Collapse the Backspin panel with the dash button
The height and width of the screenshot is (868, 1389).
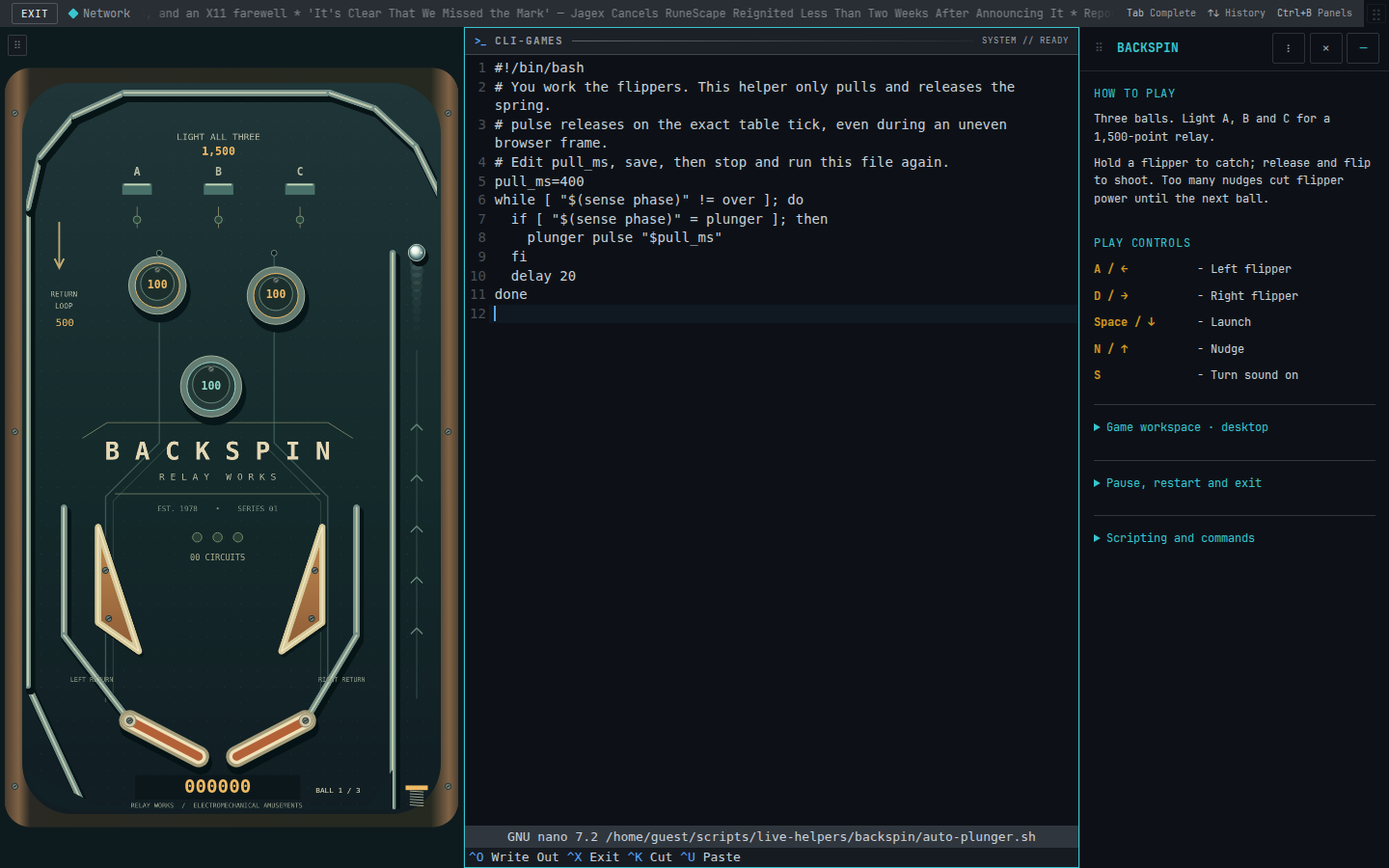pyautogui.click(x=1362, y=48)
